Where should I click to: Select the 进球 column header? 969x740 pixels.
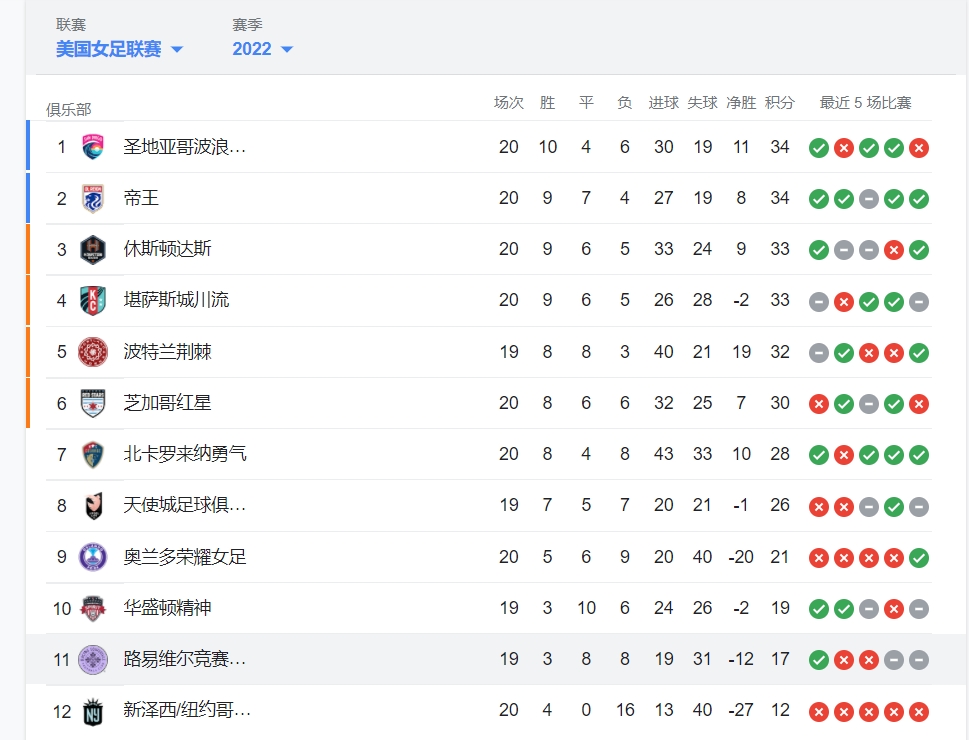click(x=664, y=103)
